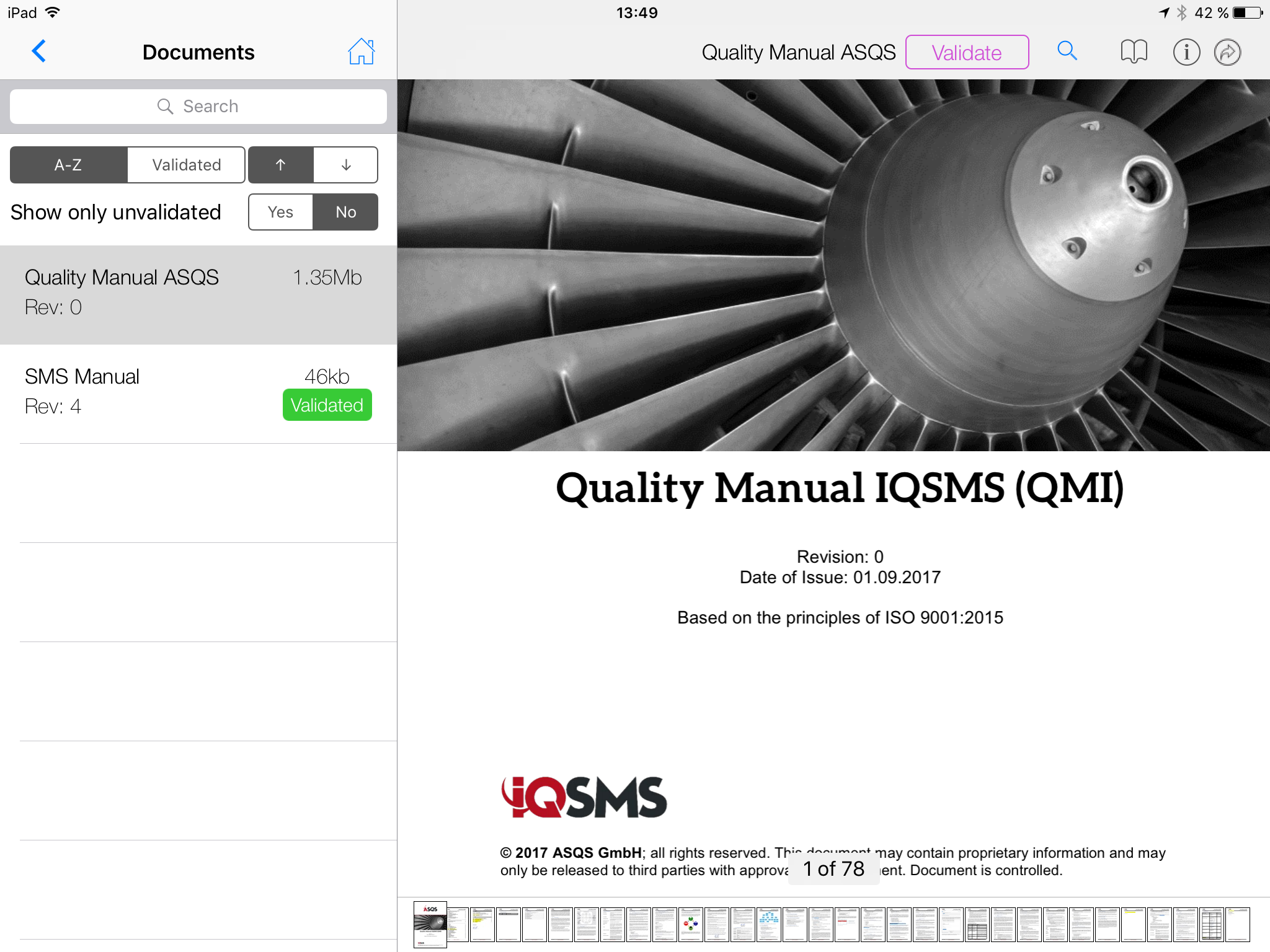
Task: Tap the green Validated badge
Action: pos(327,405)
